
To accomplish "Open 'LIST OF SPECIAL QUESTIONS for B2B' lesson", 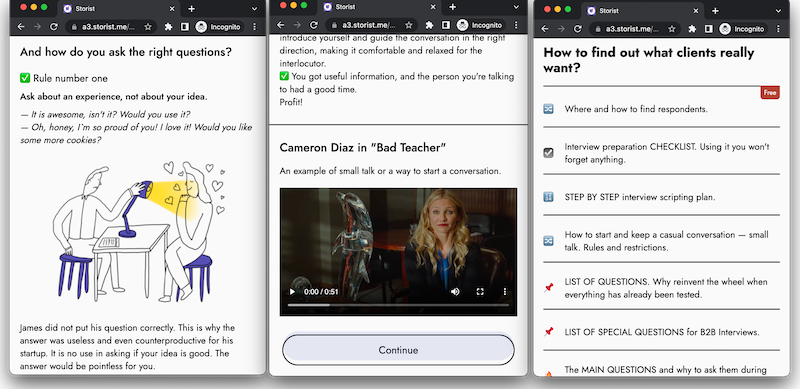I will point(661,332).
